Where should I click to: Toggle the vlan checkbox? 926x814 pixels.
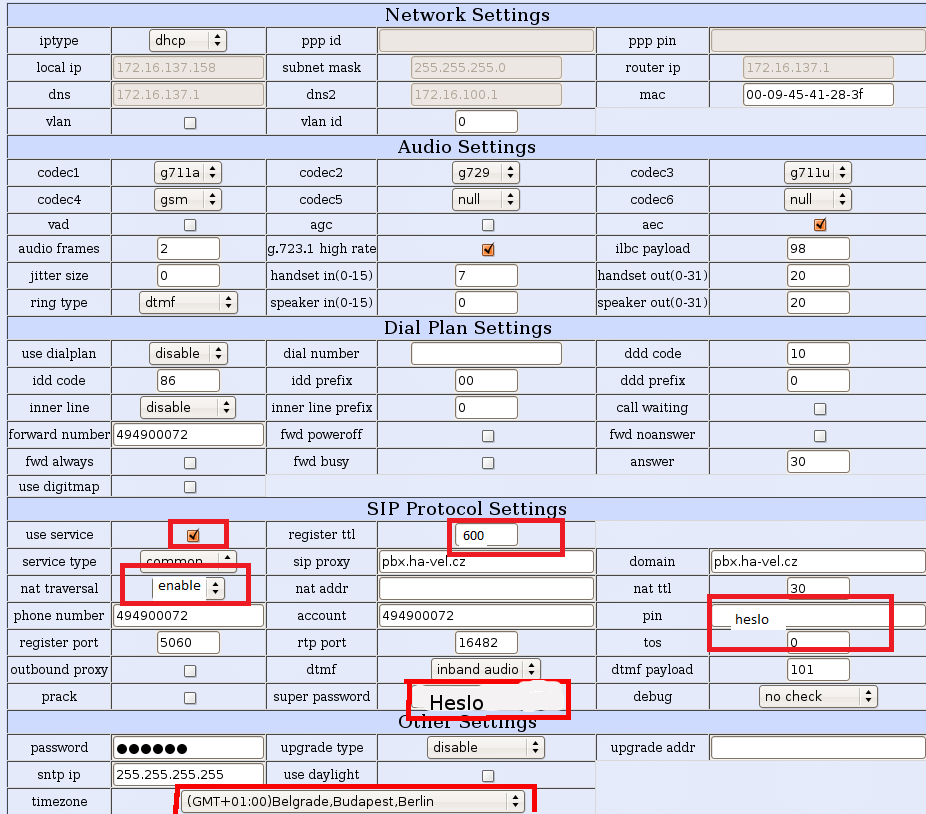(x=190, y=122)
